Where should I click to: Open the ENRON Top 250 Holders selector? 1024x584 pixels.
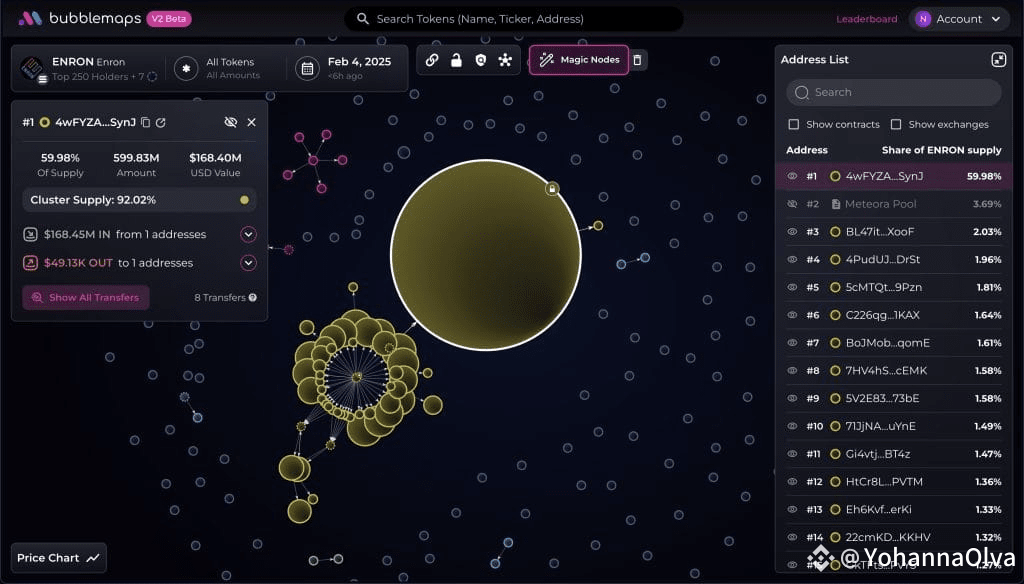click(89, 69)
